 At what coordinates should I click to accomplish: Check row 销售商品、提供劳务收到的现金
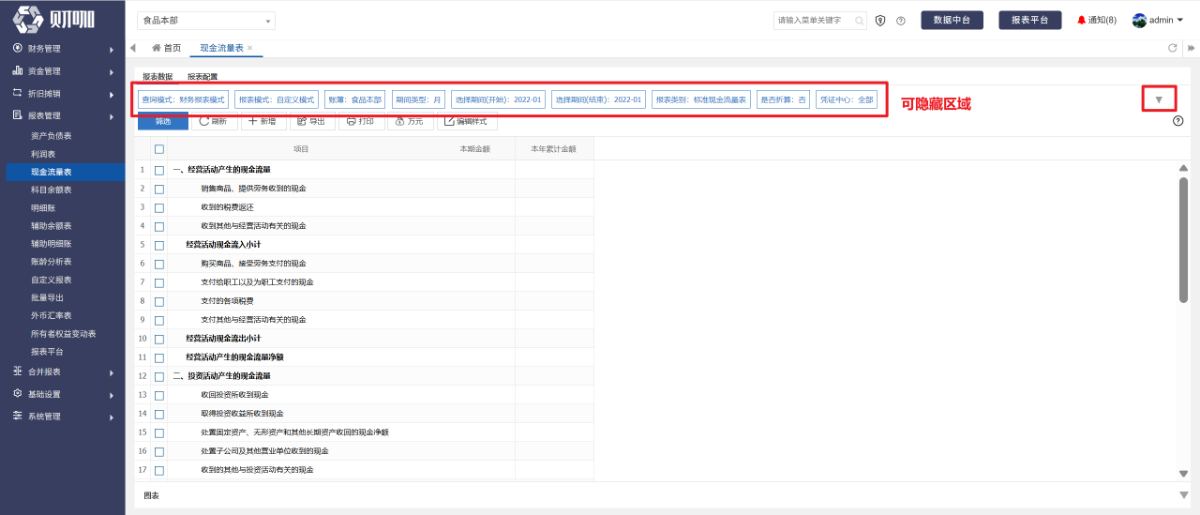click(159, 188)
